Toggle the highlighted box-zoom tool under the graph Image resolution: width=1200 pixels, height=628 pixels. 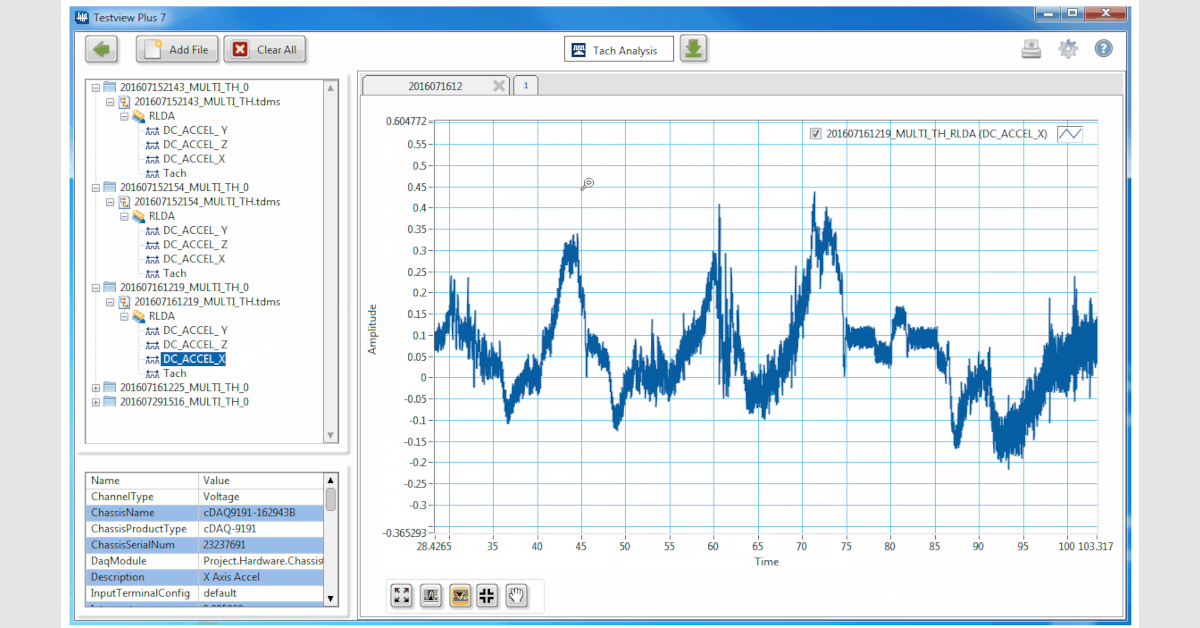pyautogui.click(x=459, y=595)
